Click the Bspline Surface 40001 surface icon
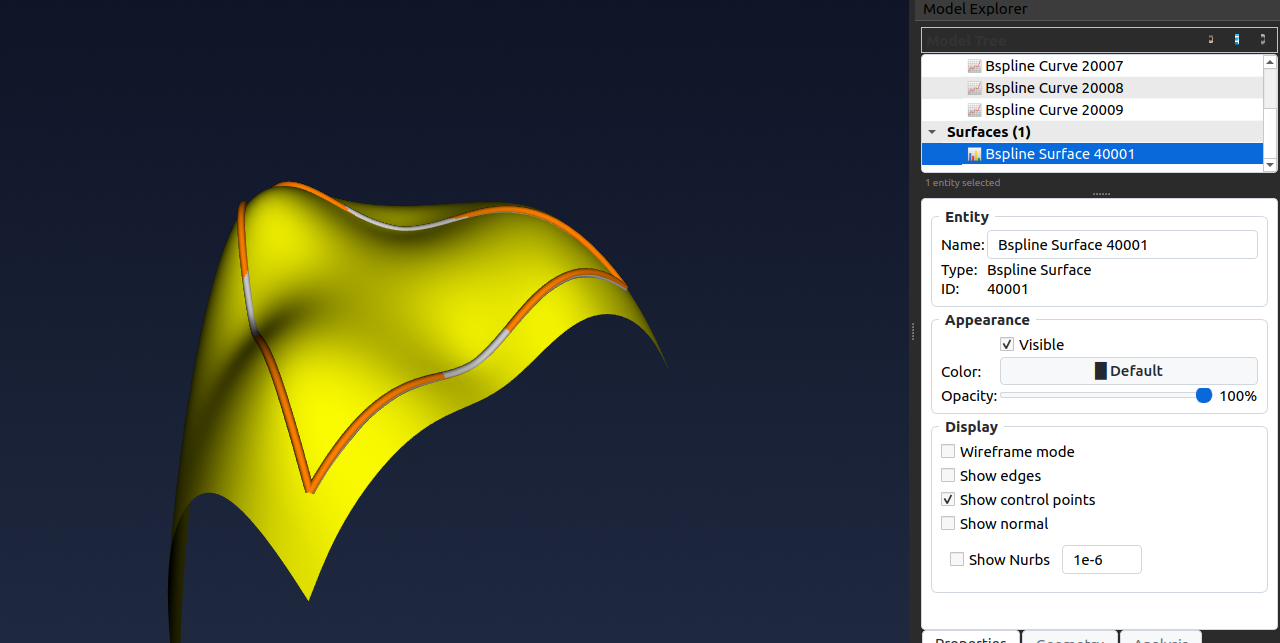Viewport: 1280px width, 643px height. 974,154
